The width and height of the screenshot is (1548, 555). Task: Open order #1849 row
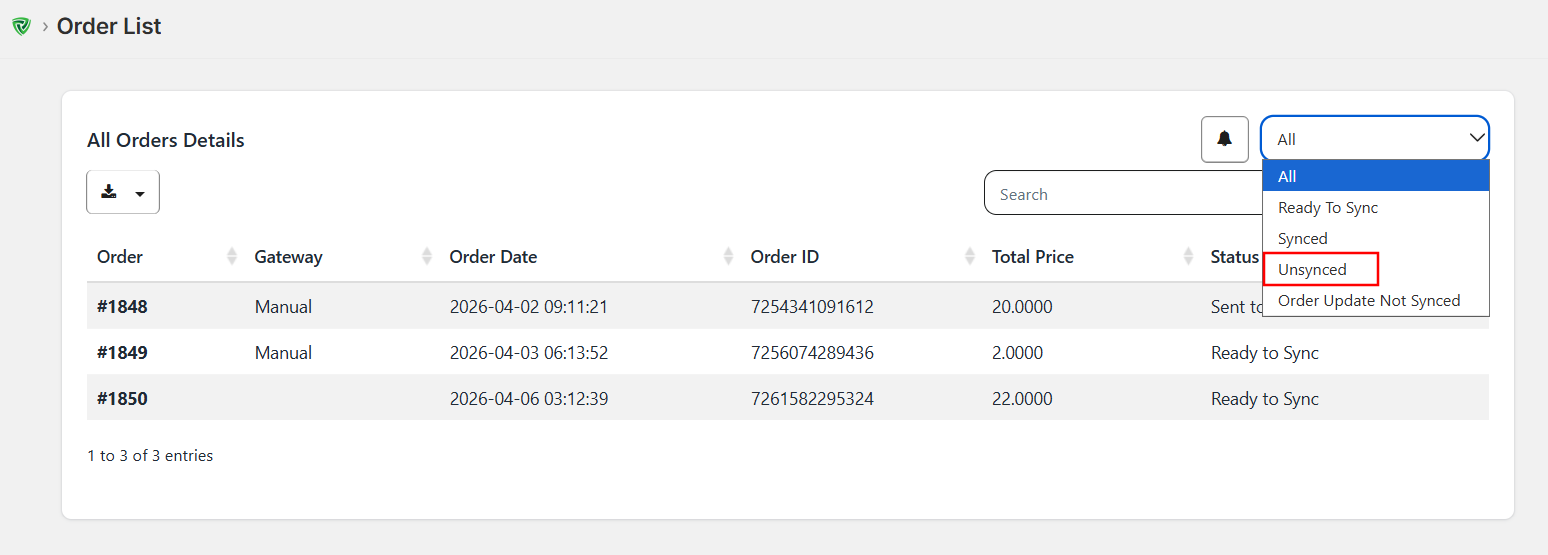pyautogui.click(x=122, y=353)
